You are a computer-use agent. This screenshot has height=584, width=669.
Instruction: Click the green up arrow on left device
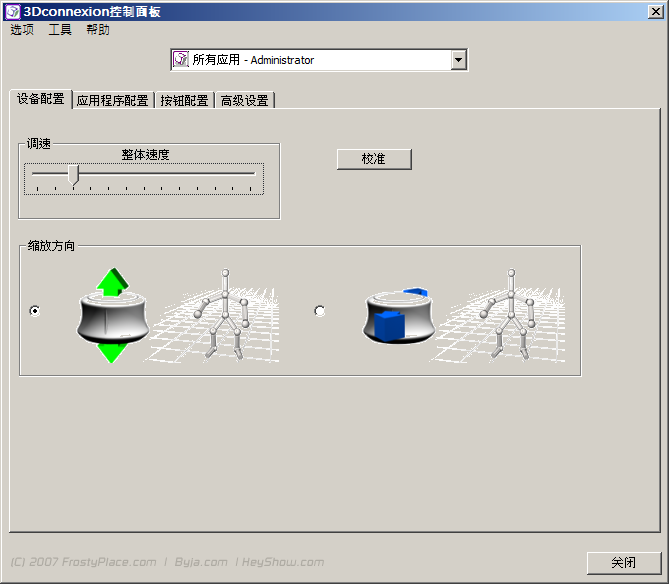click(x=113, y=280)
